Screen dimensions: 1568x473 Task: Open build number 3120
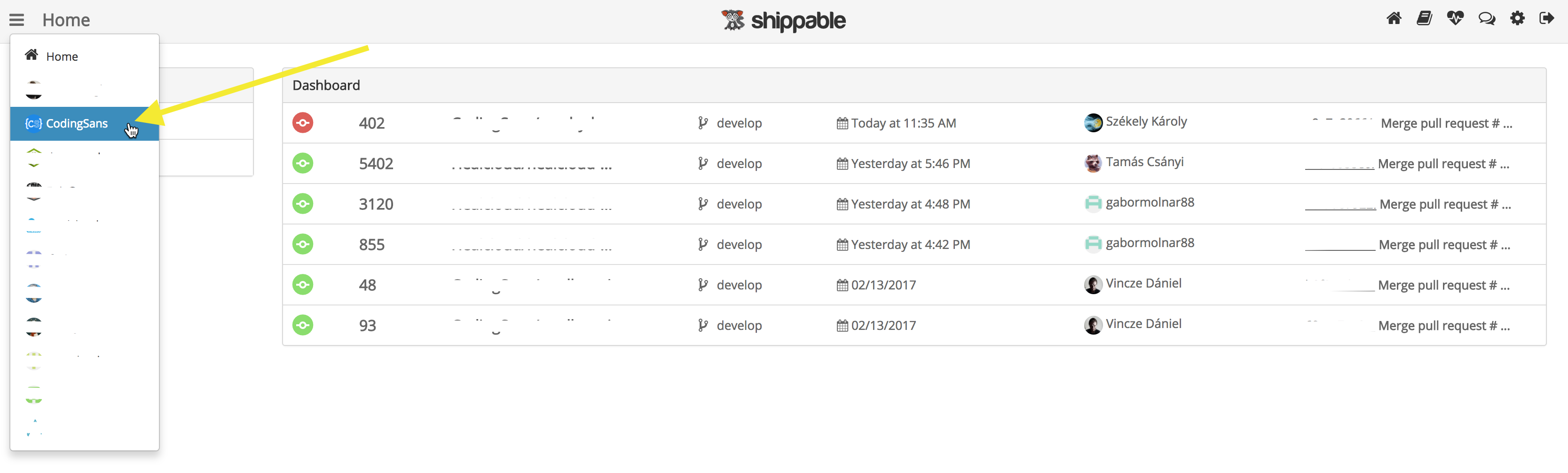click(376, 204)
